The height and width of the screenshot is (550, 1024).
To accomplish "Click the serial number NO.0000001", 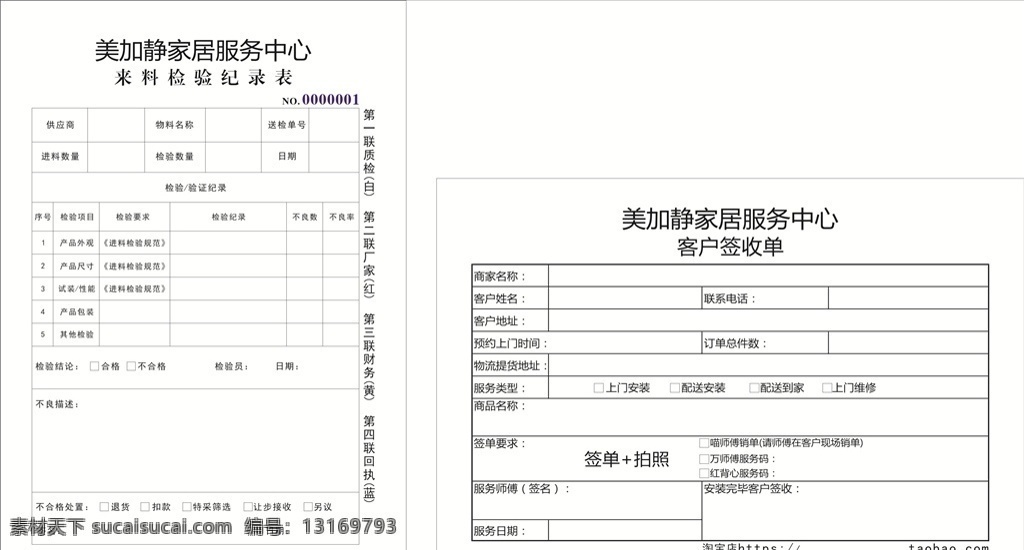I will coord(320,100).
